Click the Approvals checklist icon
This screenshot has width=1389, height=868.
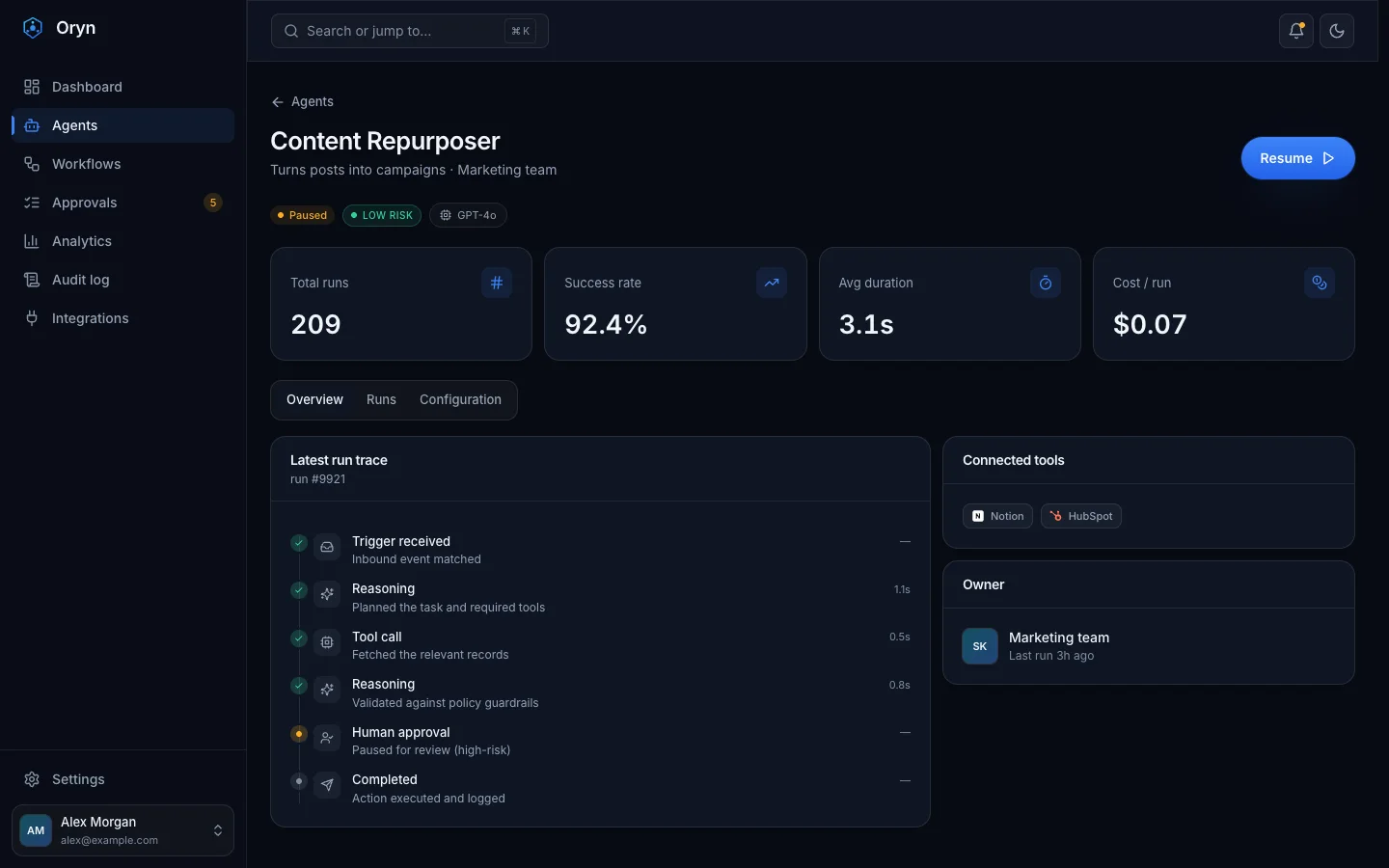click(x=32, y=203)
